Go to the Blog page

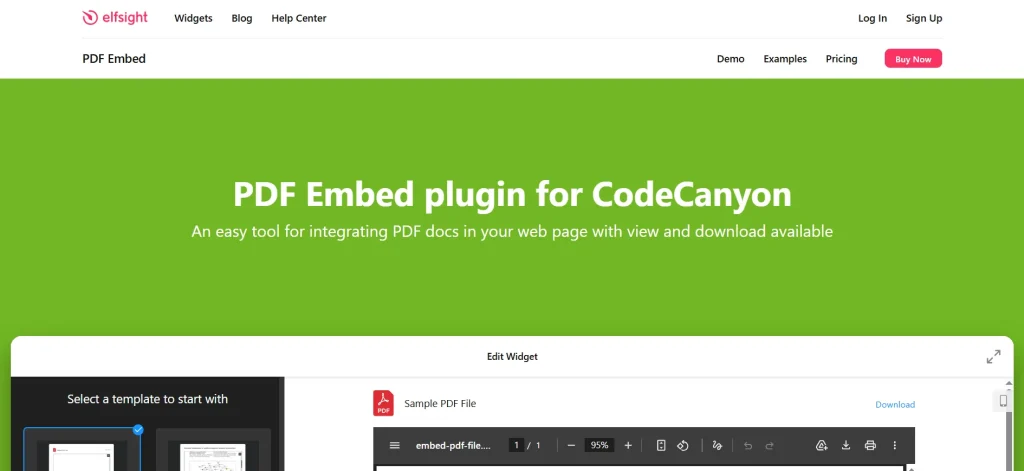[x=242, y=18]
